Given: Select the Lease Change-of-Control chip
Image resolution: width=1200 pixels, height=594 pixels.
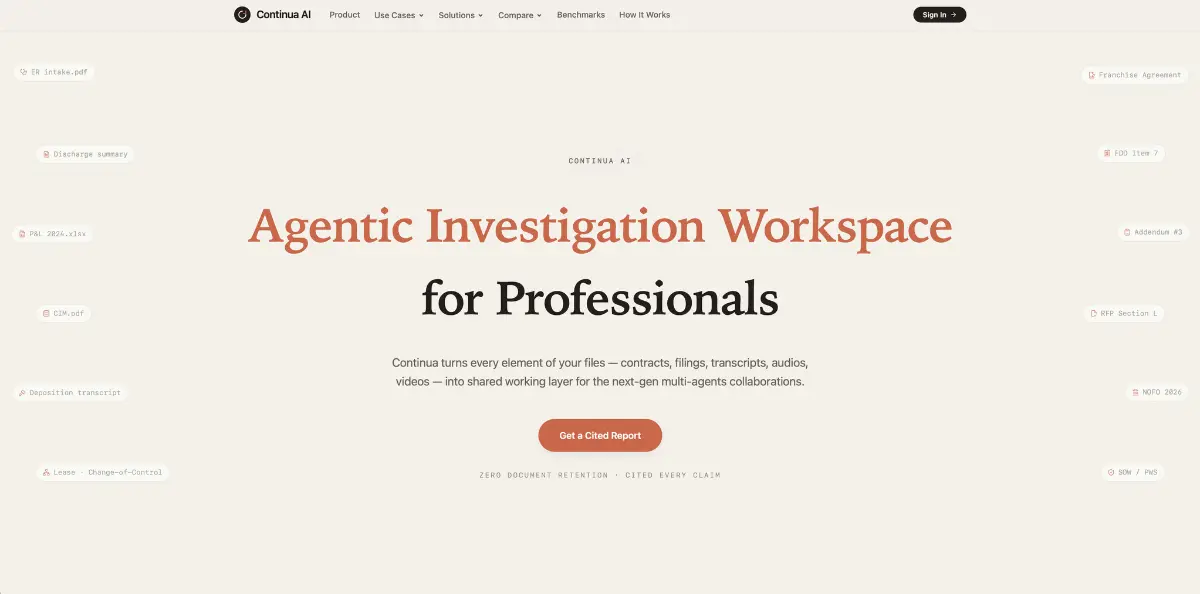Looking at the screenshot, I should [x=103, y=472].
